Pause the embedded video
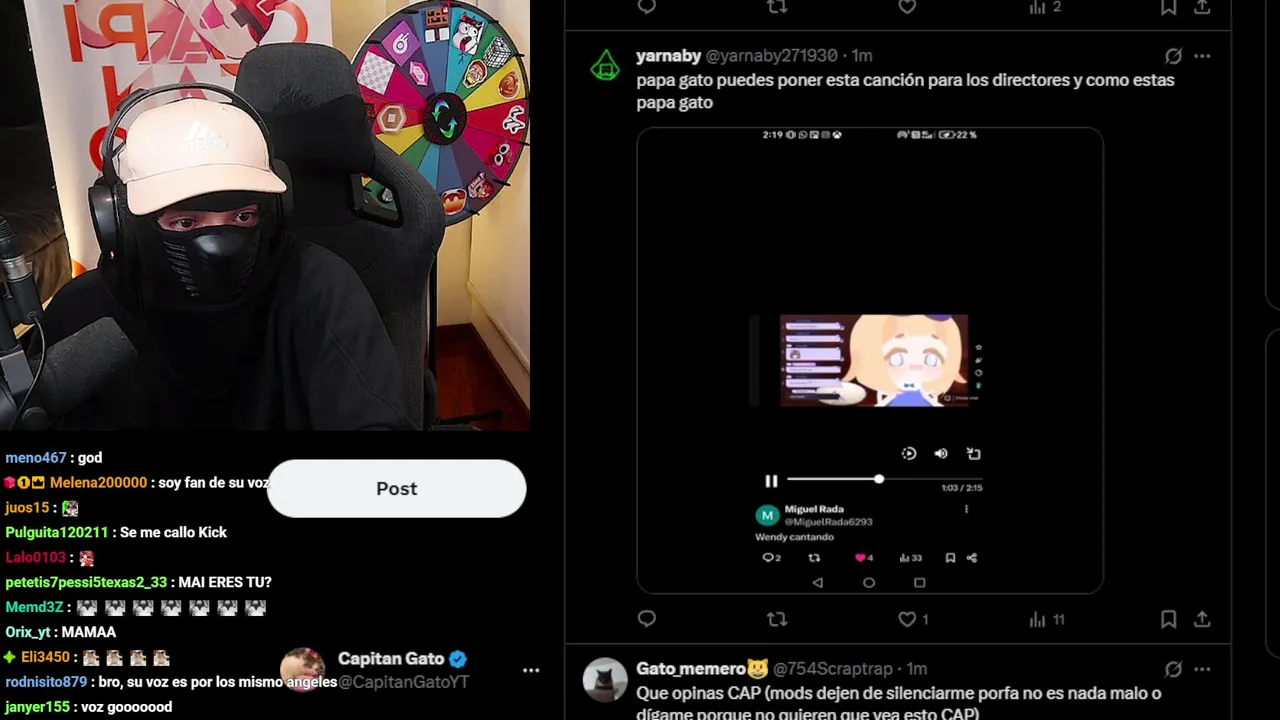The image size is (1280, 720). (x=771, y=481)
